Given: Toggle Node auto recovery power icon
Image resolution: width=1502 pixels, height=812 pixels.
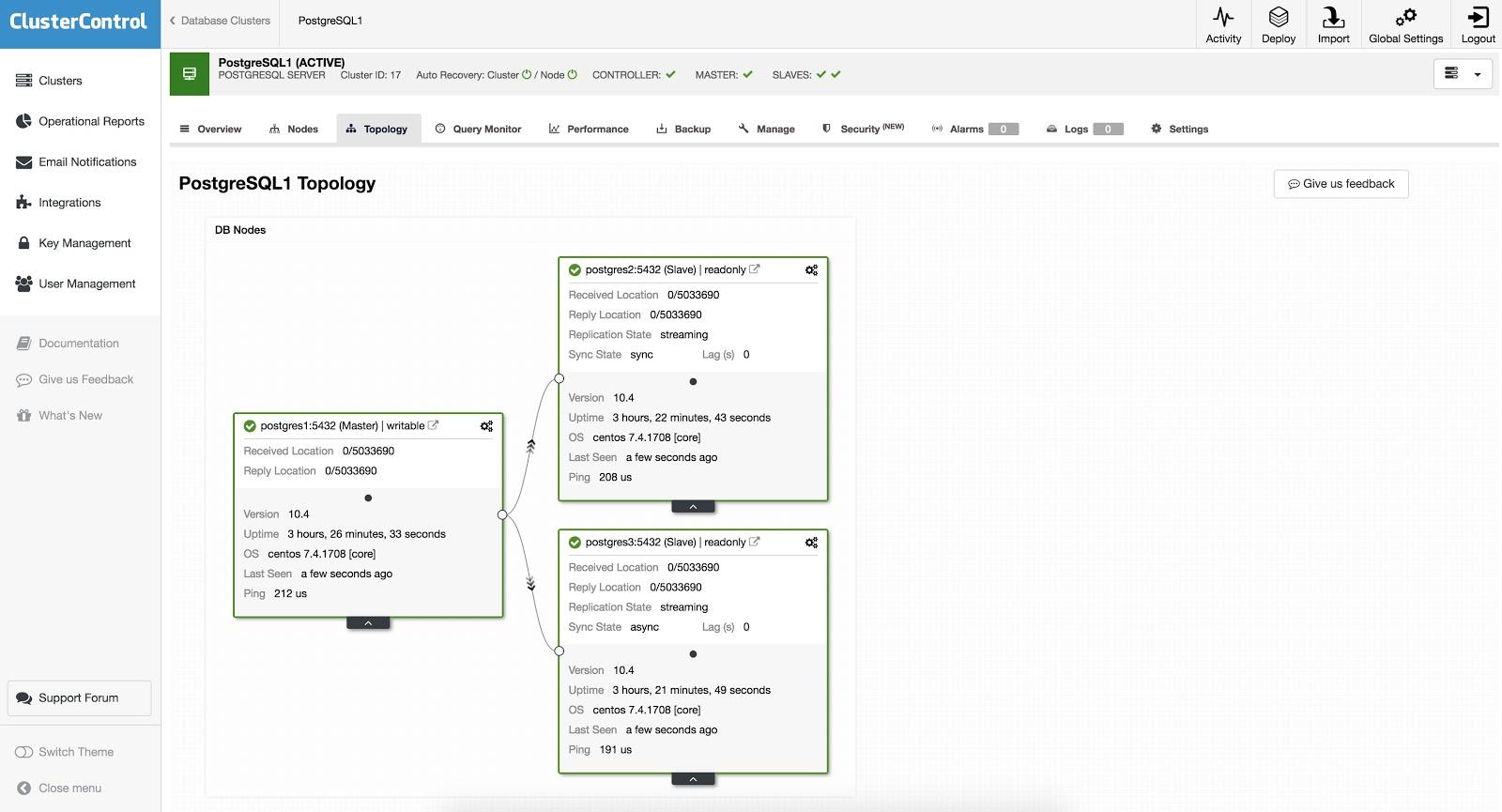Looking at the screenshot, I should (x=573, y=75).
